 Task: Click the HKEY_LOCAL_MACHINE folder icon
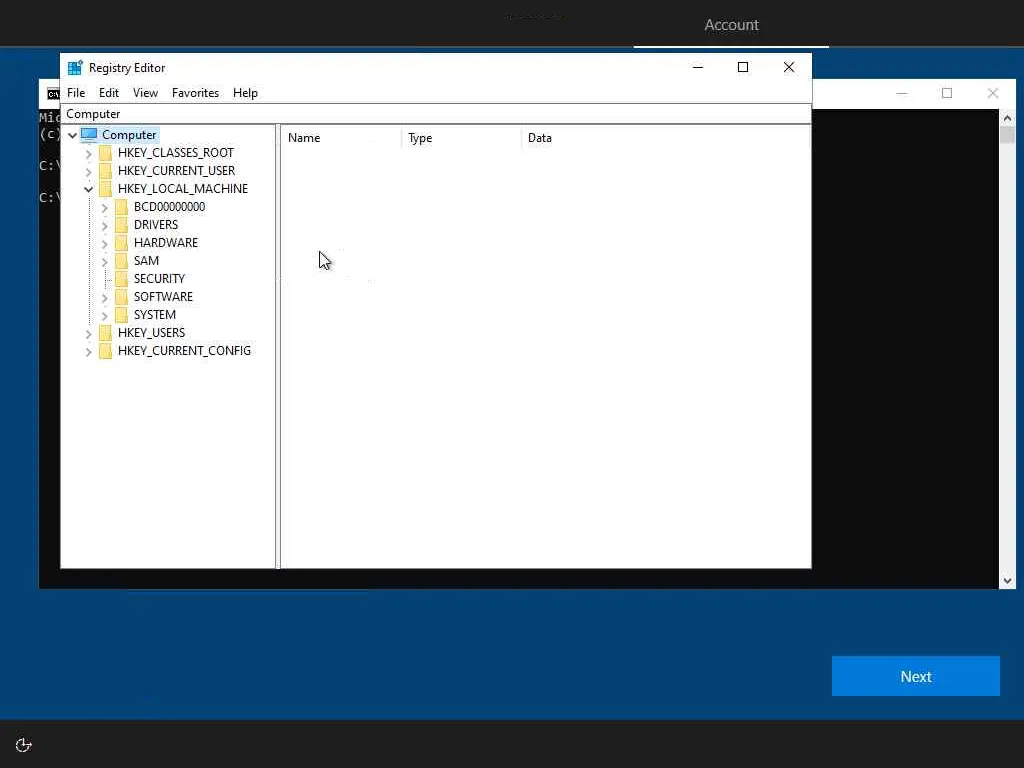[105, 189]
